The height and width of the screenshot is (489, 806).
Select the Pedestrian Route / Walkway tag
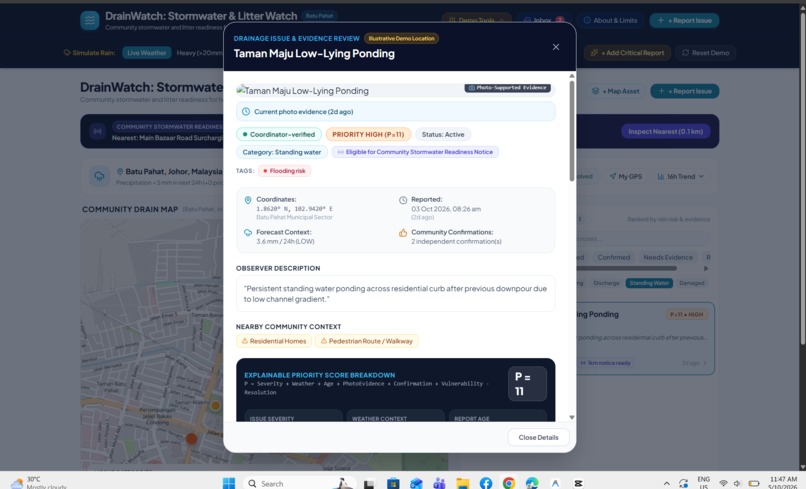367,341
